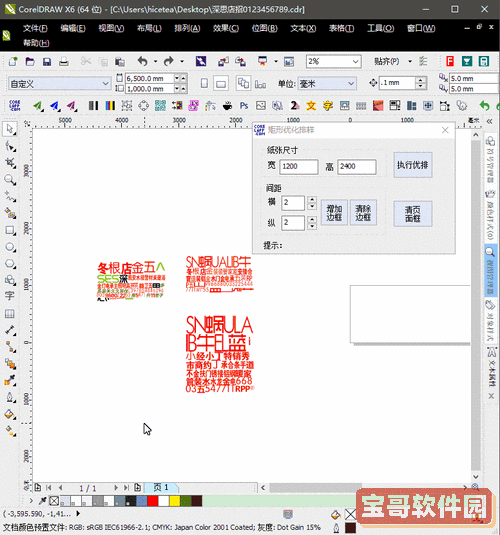The image size is (500, 535).
Task: Click 增加边框 button
Action: click(334, 213)
